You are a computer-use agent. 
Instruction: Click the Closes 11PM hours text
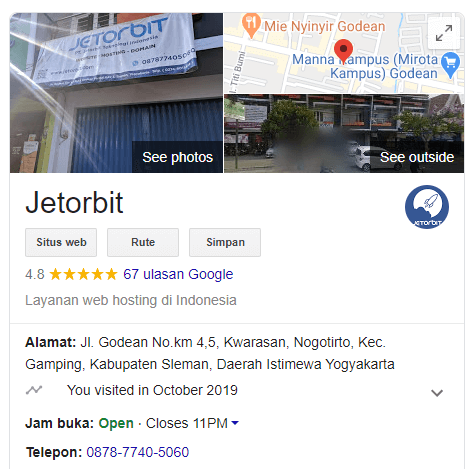187,423
